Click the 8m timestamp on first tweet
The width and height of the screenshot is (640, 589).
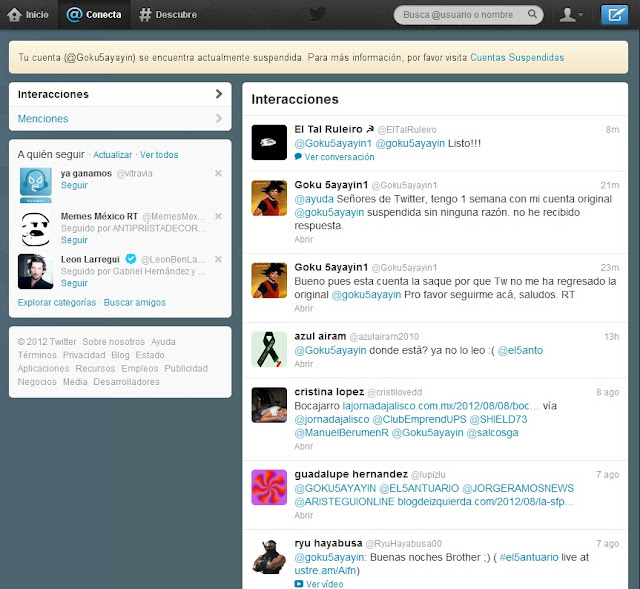(612, 130)
